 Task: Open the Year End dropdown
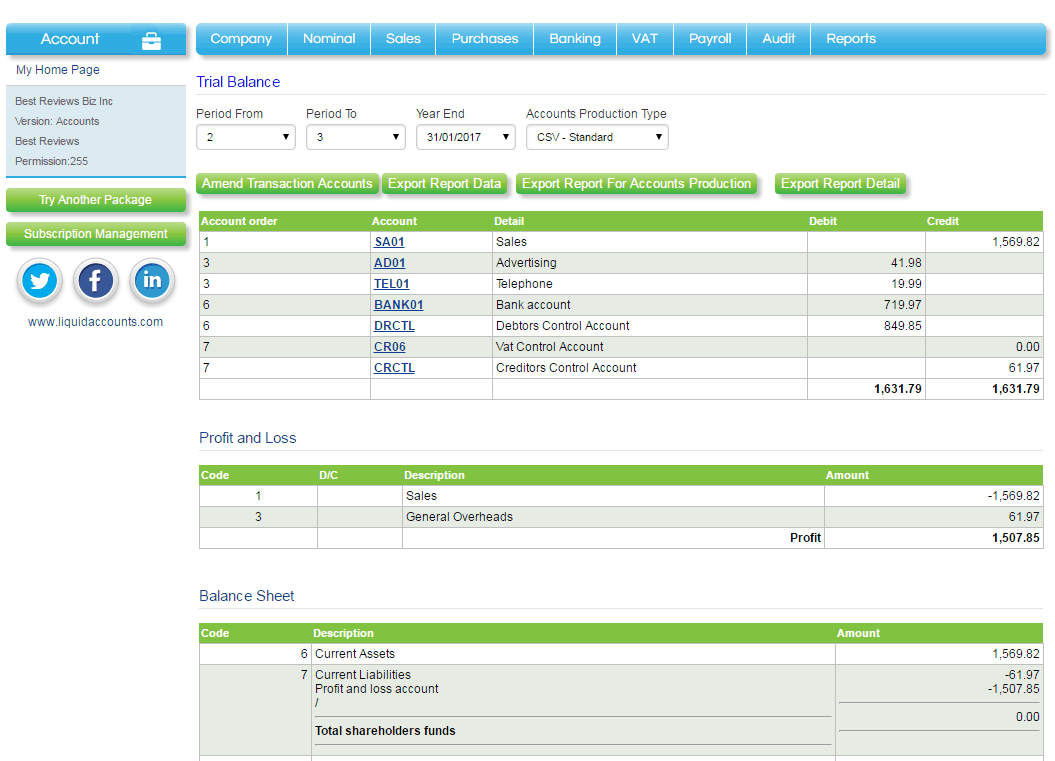(x=465, y=138)
